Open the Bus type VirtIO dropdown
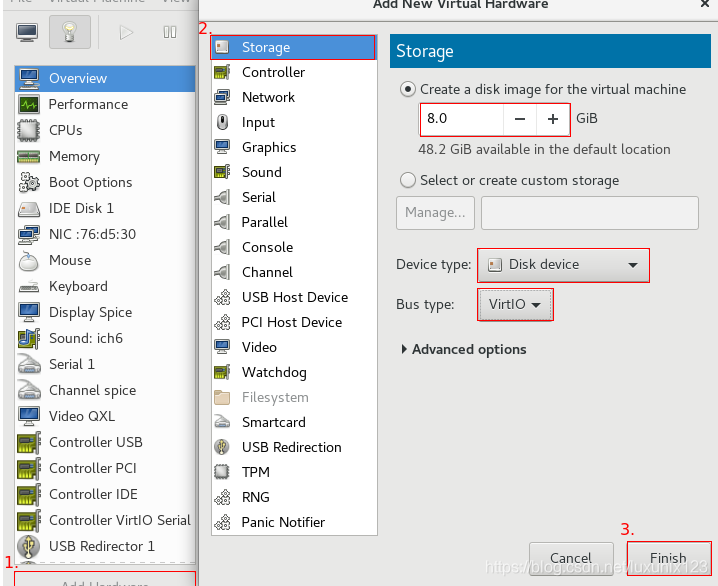The height and width of the screenshot is (586, 718). point(515,304)
